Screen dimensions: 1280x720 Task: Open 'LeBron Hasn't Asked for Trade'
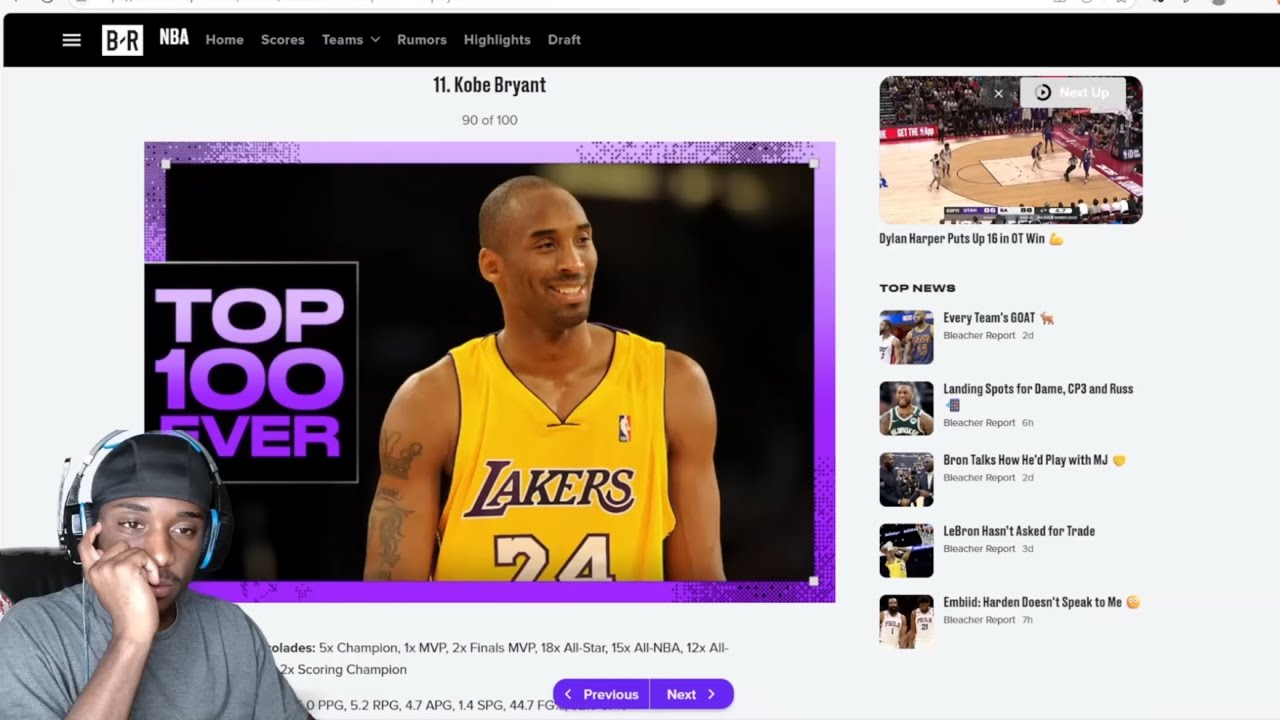point(1019,531)
